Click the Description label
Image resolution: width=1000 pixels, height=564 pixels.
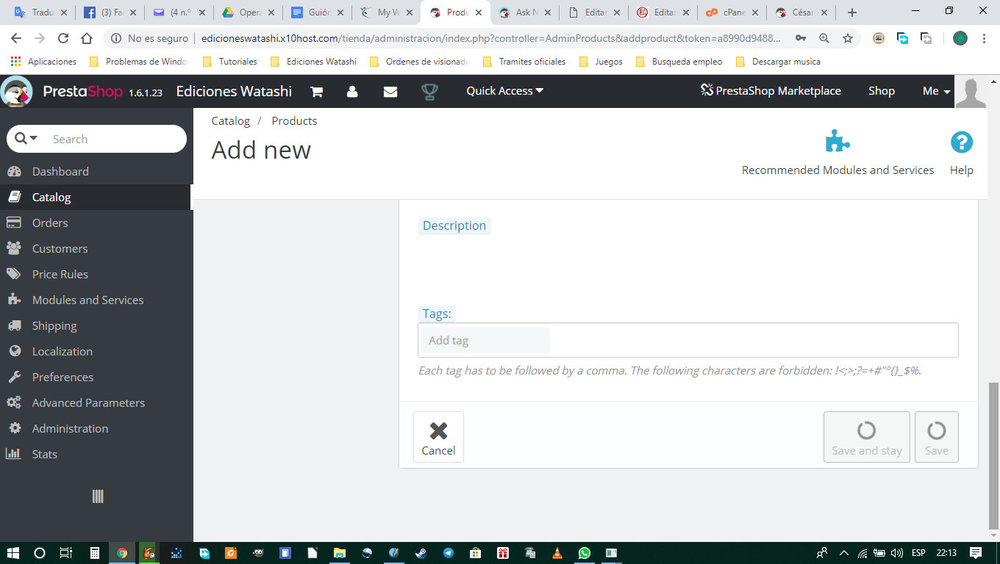(454, 225)
